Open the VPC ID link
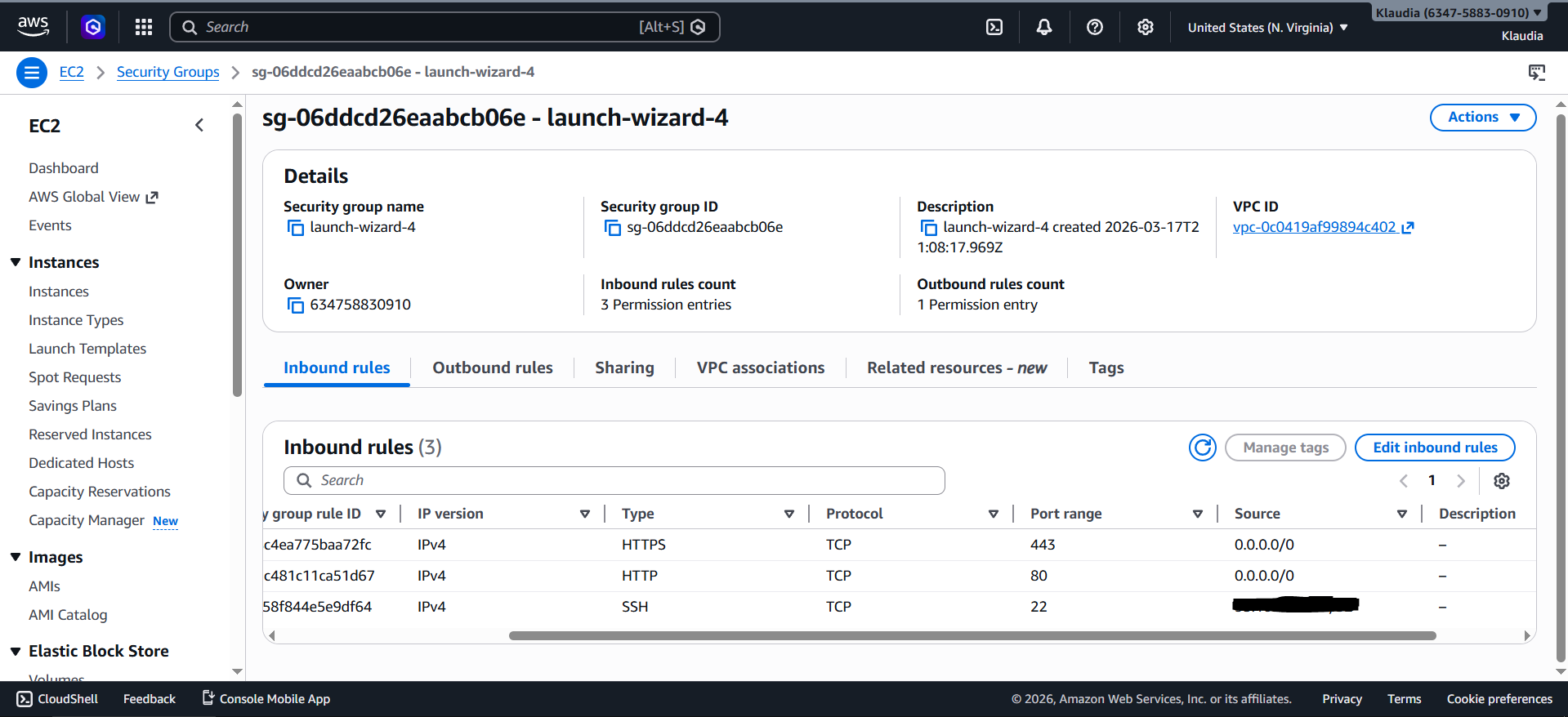 pos(1315,228)
